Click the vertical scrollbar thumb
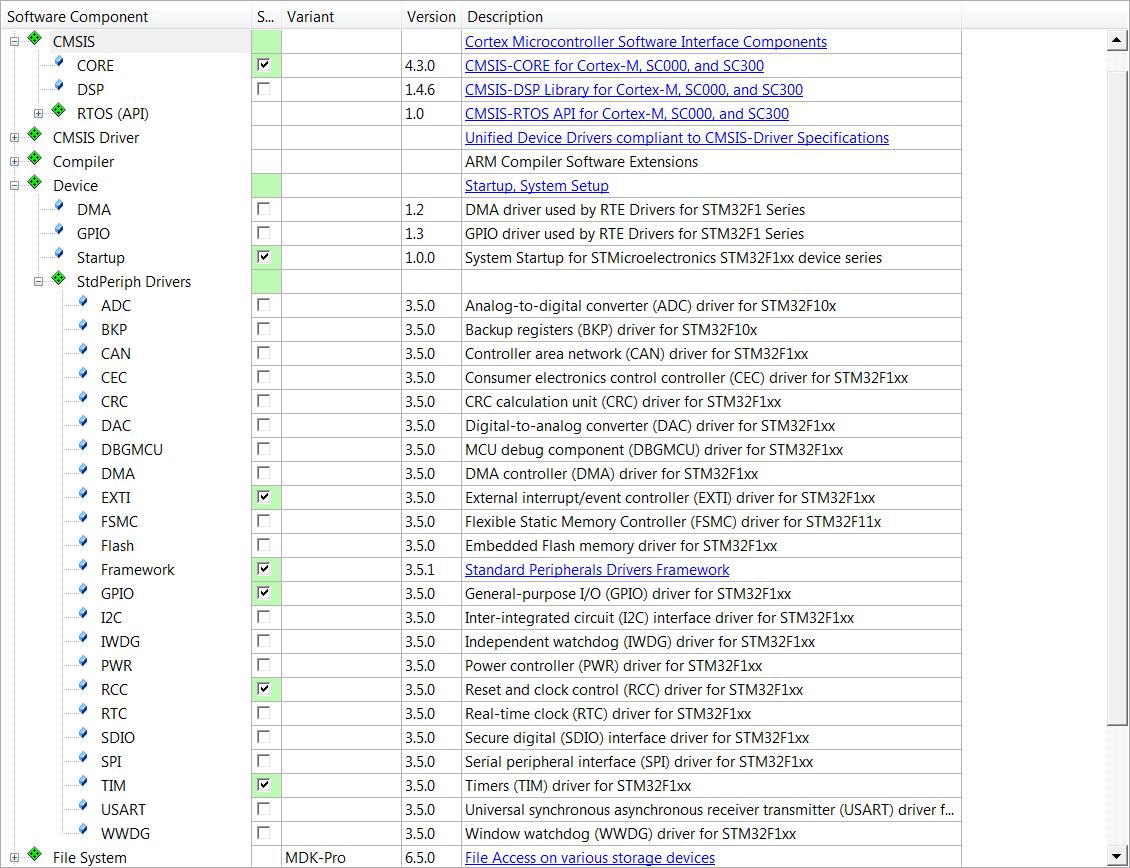This screenshot has width=1130, height=868. coord(1117,399)
